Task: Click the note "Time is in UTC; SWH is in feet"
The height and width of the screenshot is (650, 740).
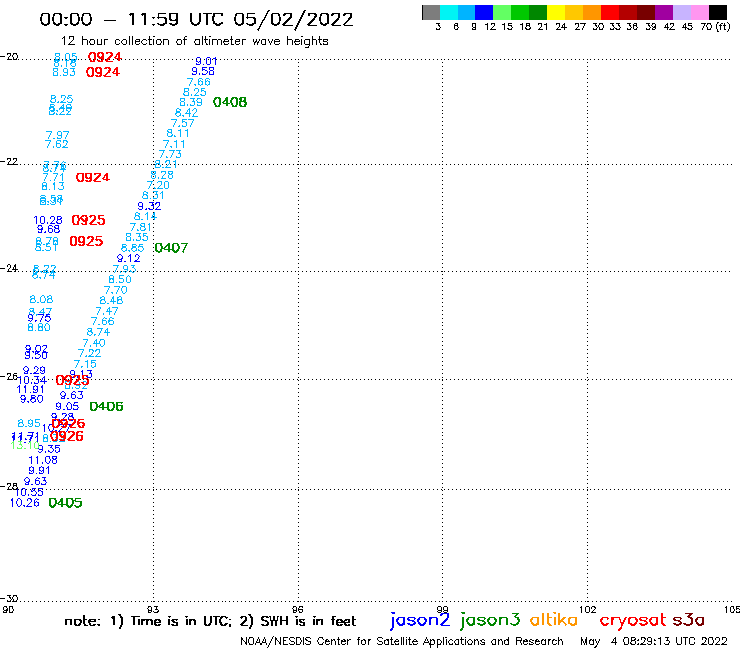Action: pyautogui.click(x=210, y=621)
